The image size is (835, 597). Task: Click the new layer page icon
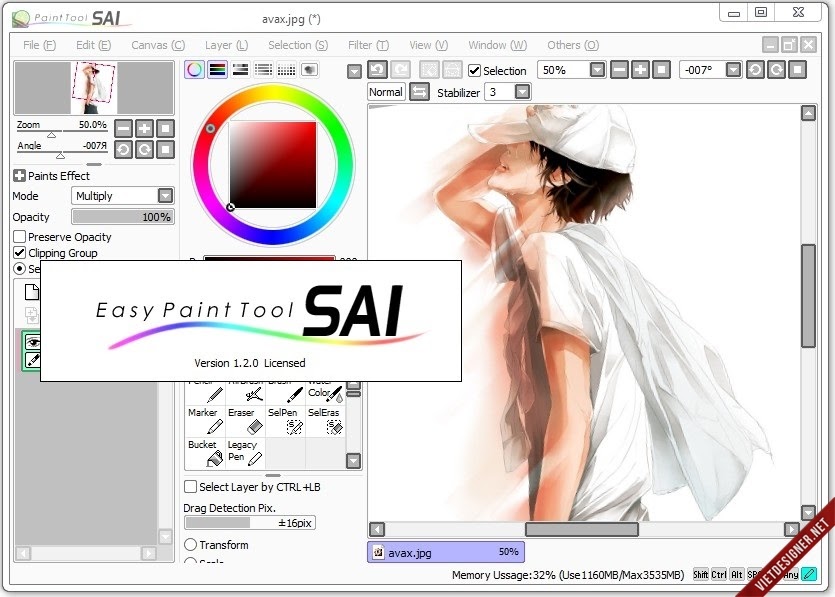32,292
